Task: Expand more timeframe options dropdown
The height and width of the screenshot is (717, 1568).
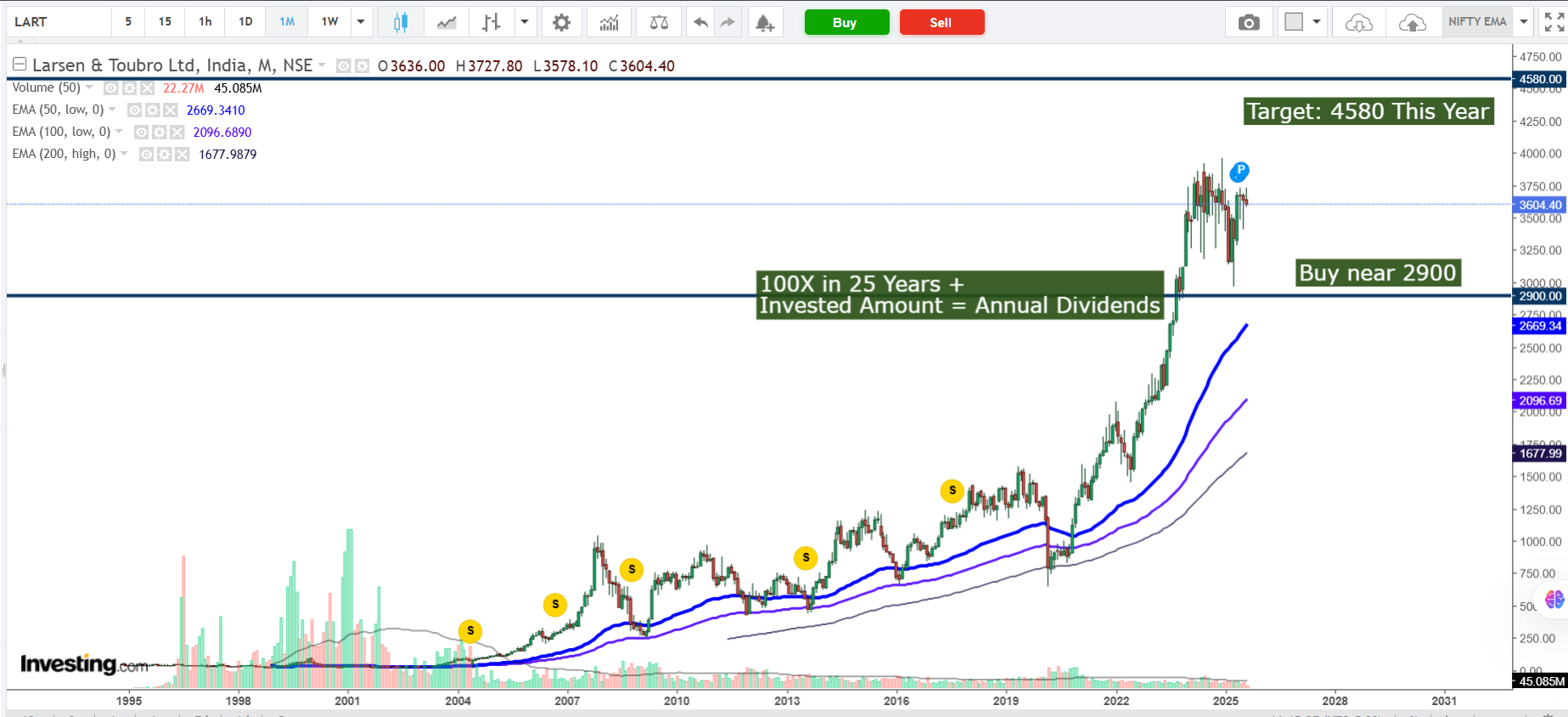Action: (361, 22)
